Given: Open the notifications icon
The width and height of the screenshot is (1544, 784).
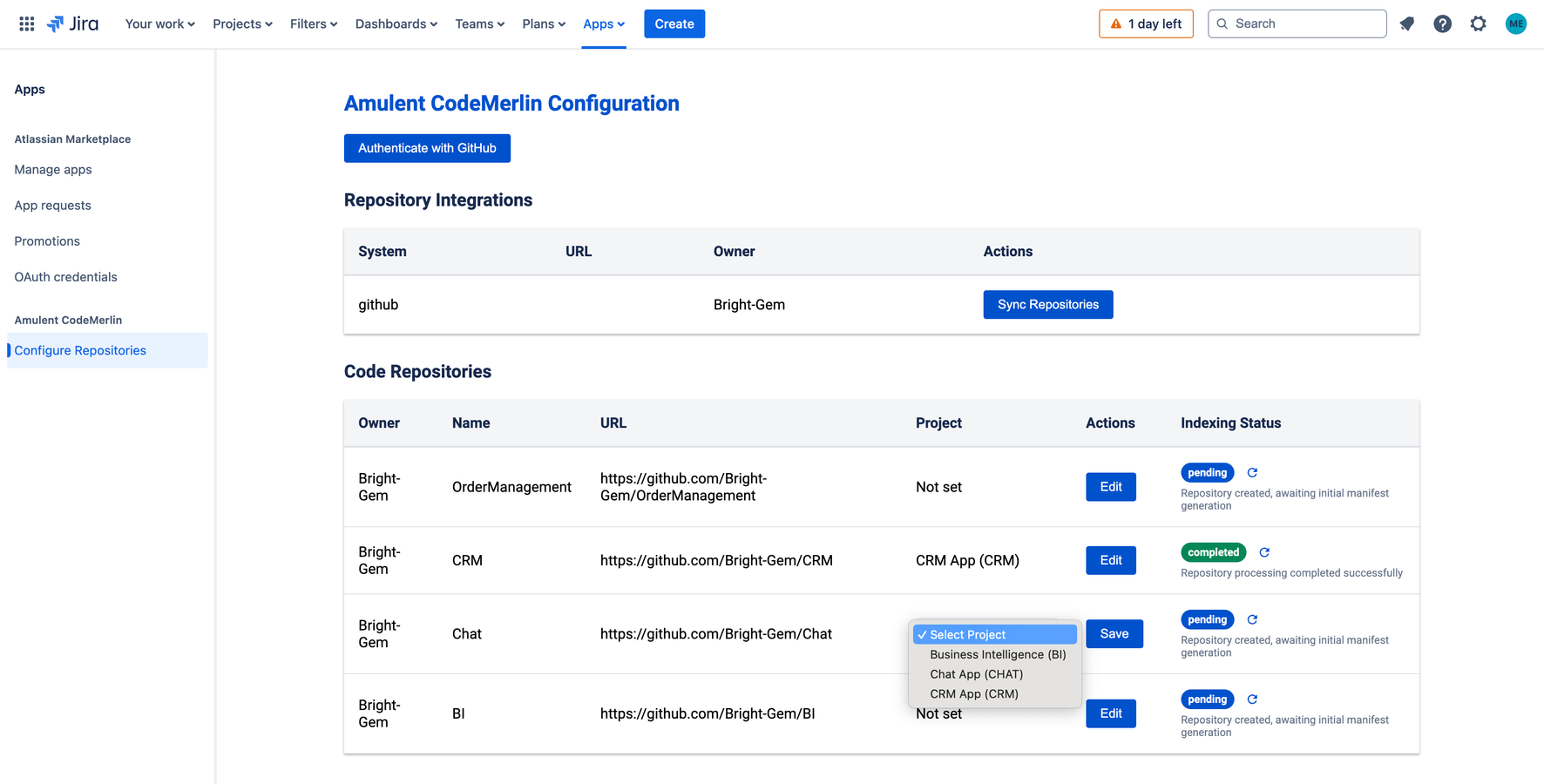Looking at the screenshot, I should [x=1406, y=24].
